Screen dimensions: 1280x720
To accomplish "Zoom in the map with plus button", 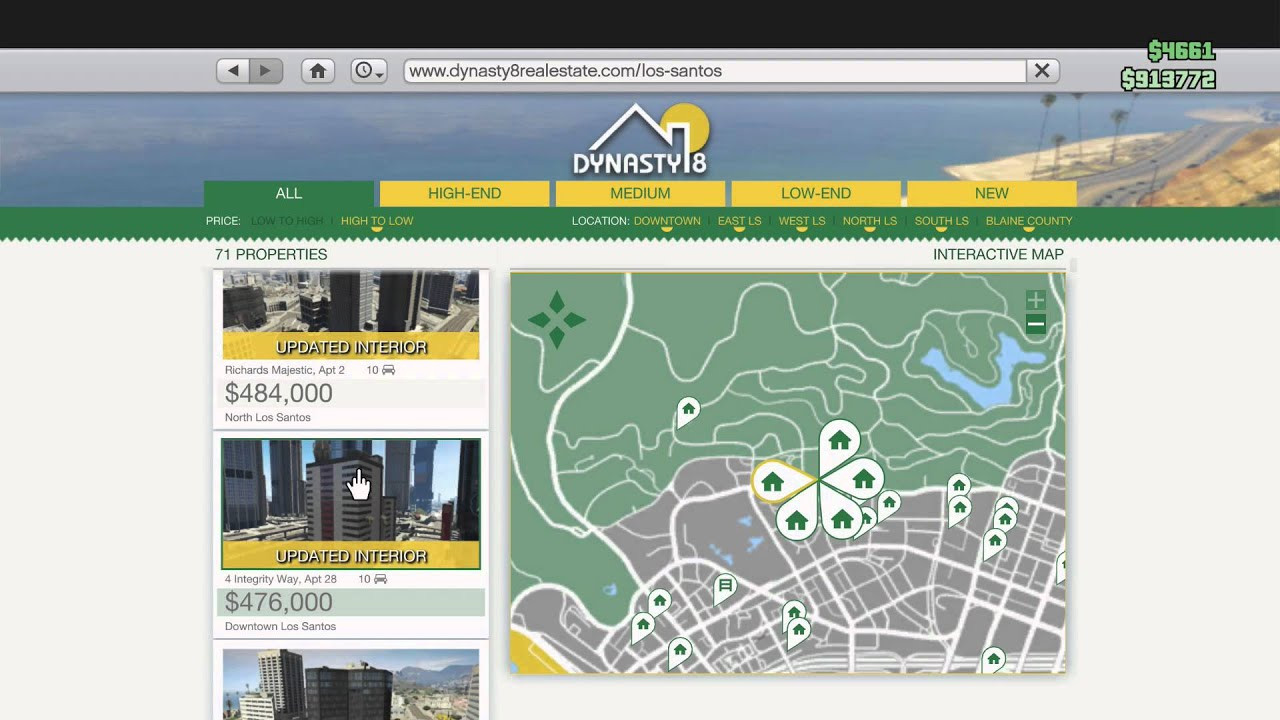I will pyautogui.click(x=1036, y=300).
